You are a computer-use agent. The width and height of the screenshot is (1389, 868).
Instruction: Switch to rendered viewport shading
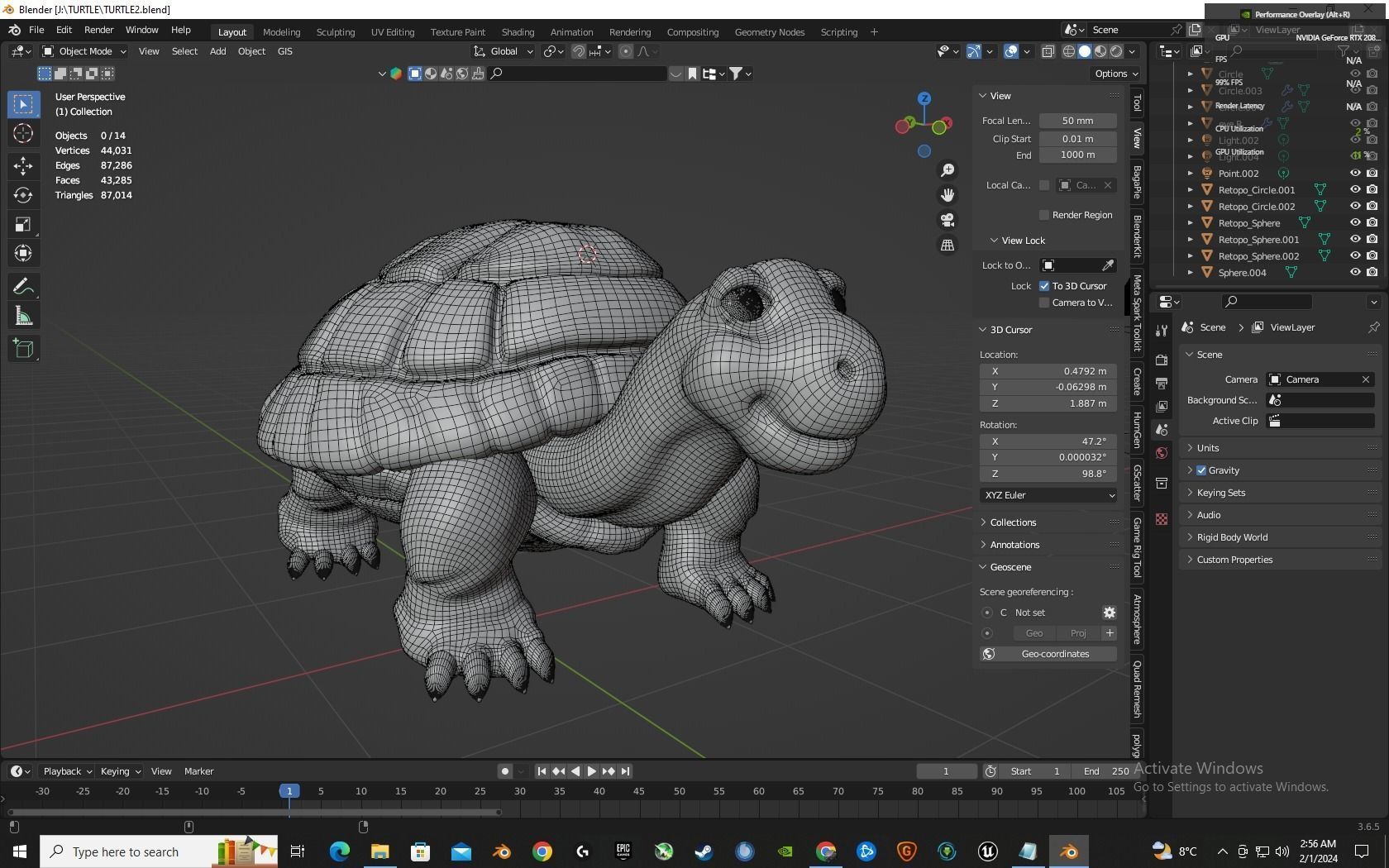tap(1116, 51)
